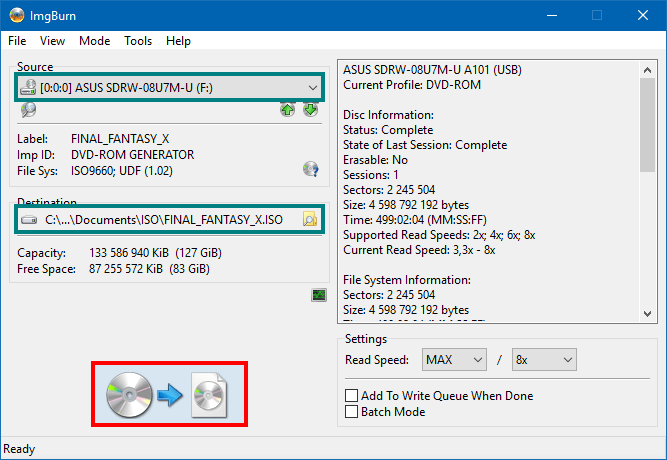Click the view media information magnifier icon

(x=29, y=110)
